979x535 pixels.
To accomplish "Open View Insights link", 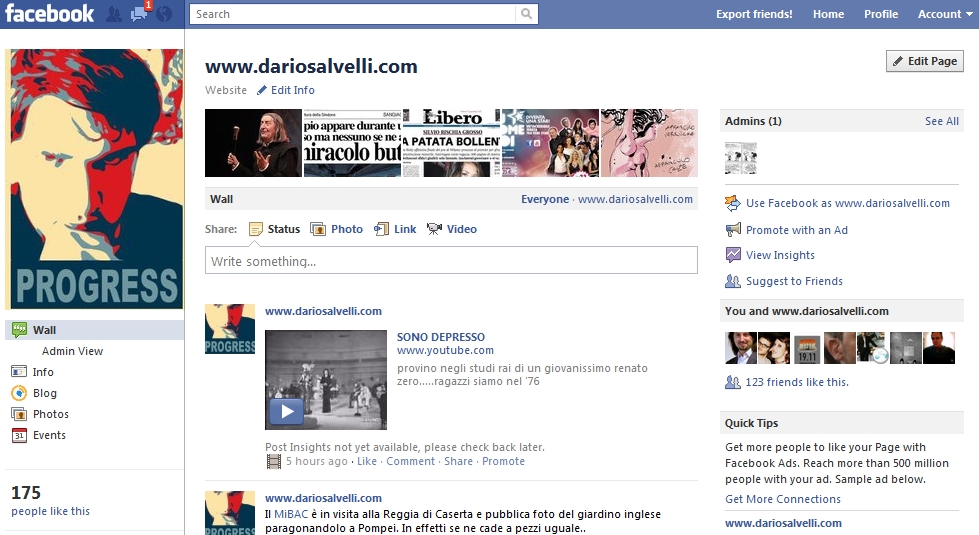I will click(x=780, y=255).
